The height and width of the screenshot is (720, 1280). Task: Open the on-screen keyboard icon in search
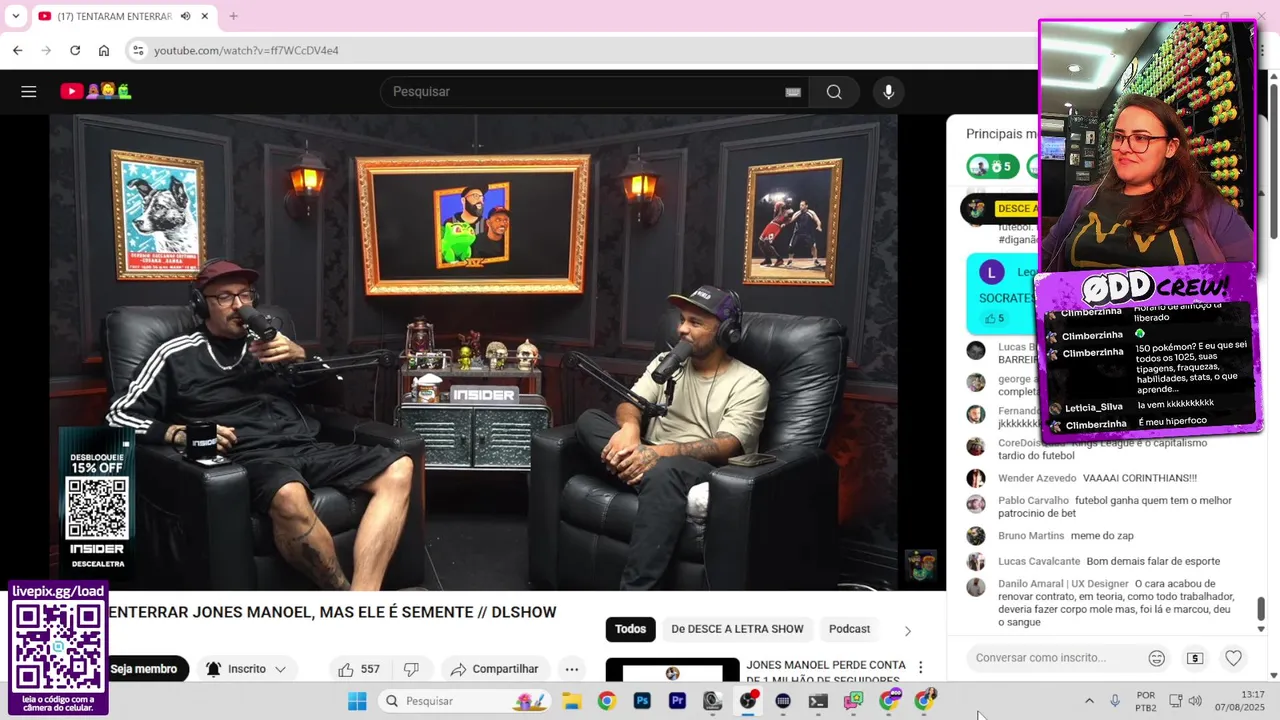pos(793,92)
